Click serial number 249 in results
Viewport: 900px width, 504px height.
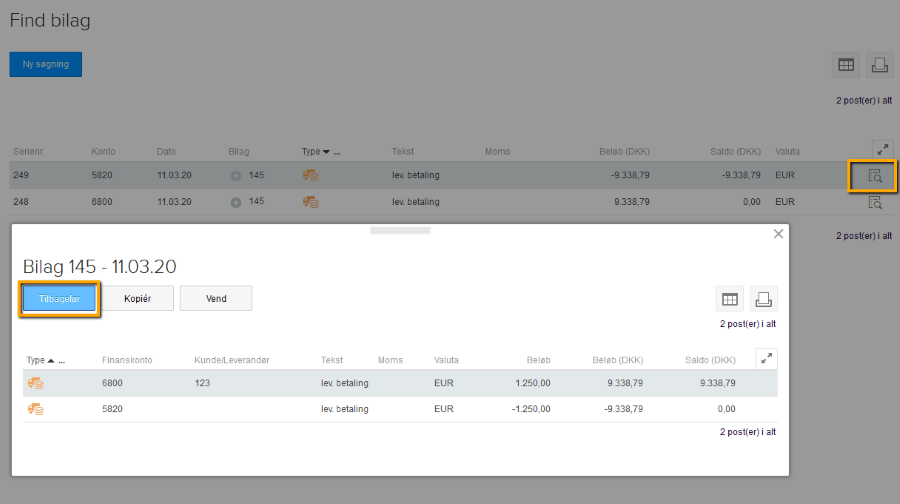[21, 175]
